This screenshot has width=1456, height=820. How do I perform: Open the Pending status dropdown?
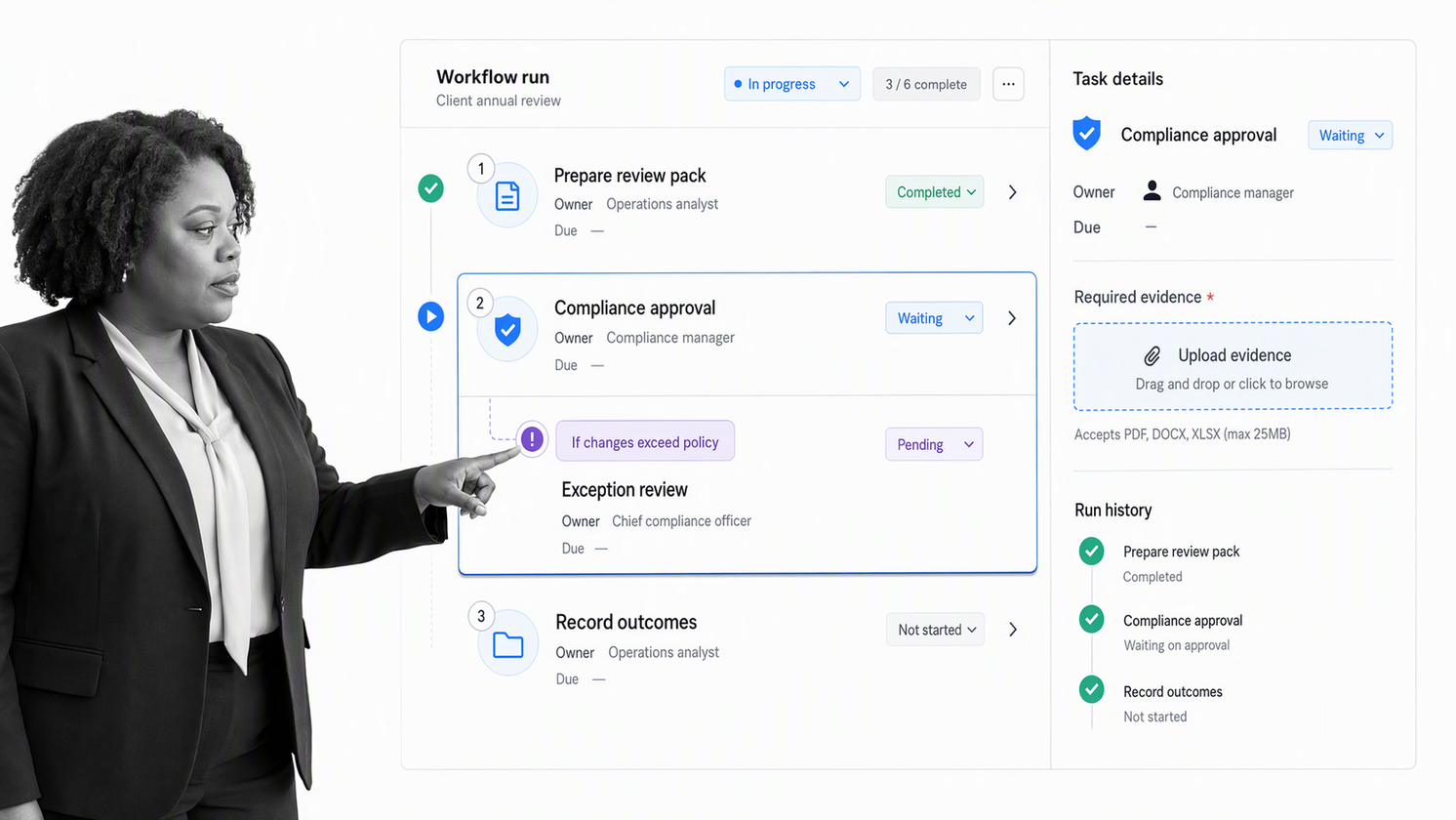click(x=934, y=444)
